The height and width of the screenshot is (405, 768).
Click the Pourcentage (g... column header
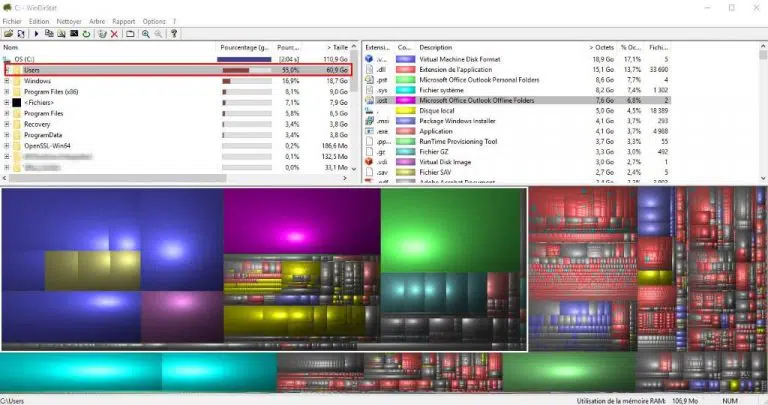(244, 48)
